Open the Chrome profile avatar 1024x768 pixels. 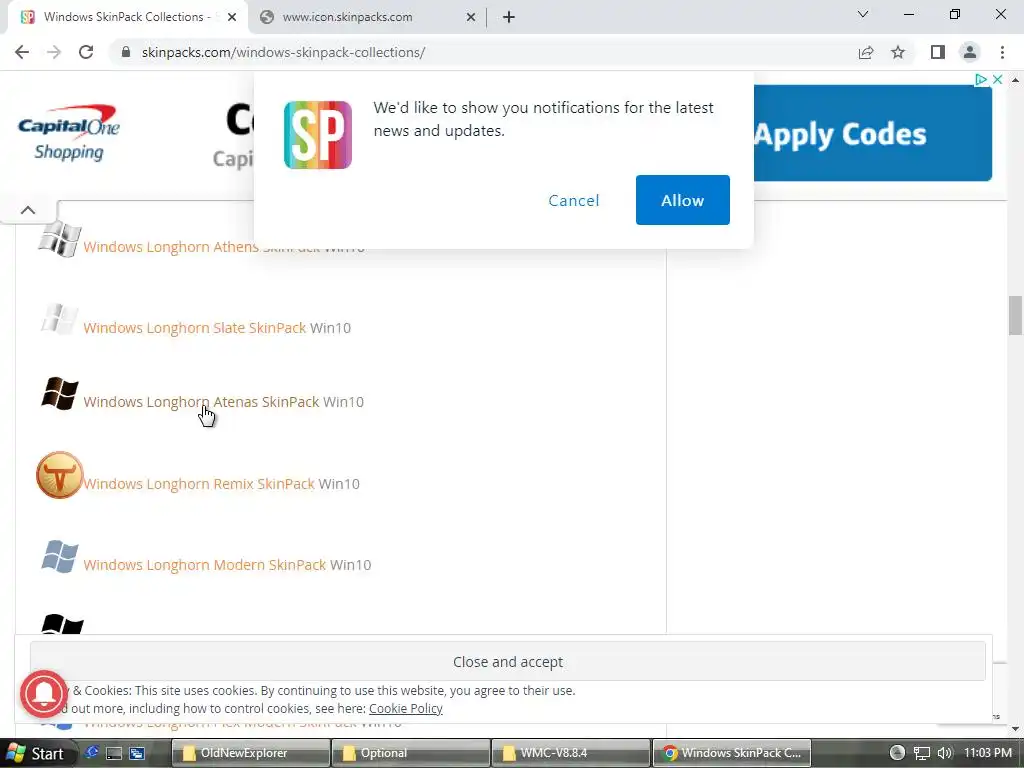click(970, 52)
